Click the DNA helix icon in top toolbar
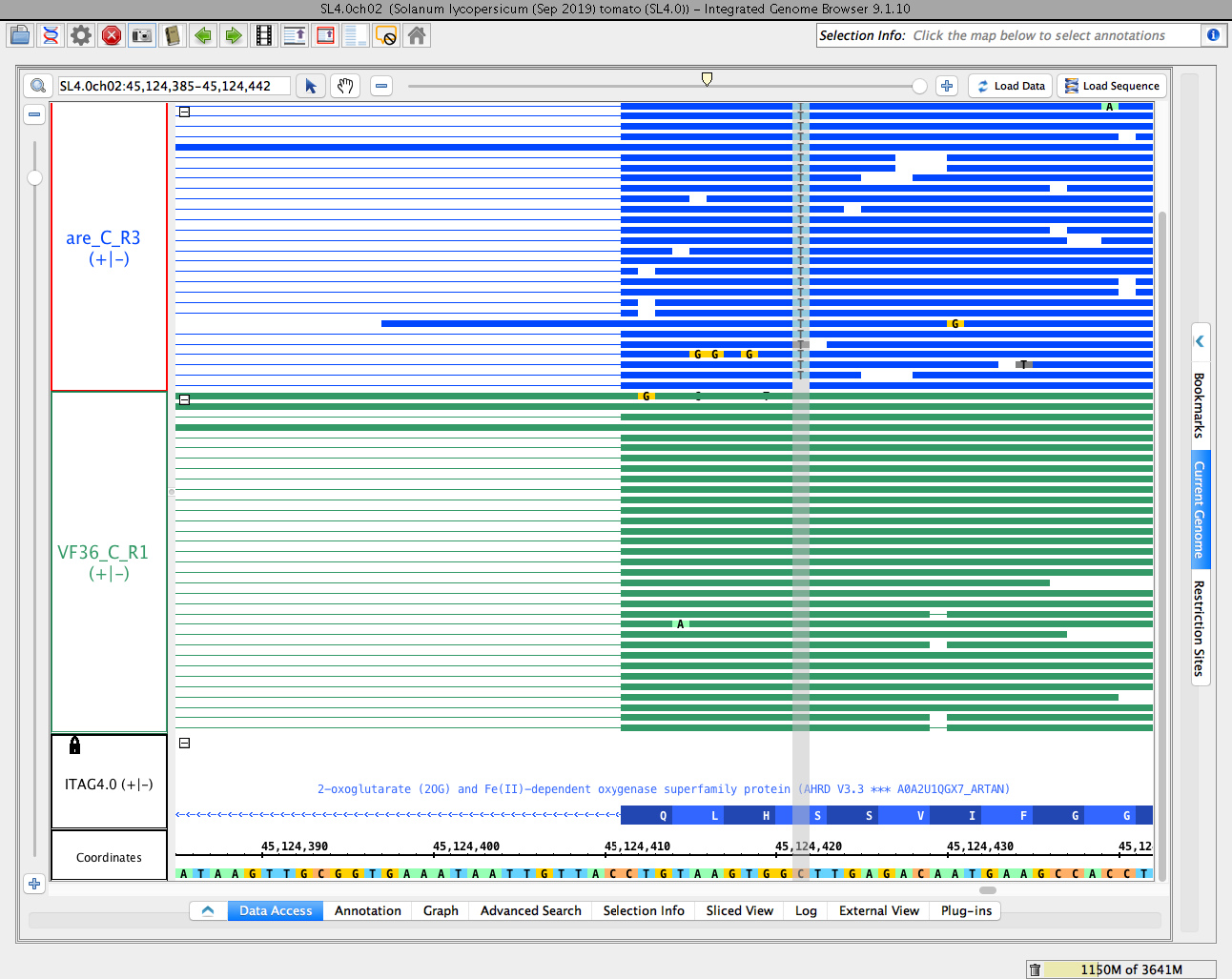Image resolution: width=1232 pixels, height=979 pixels. [x=51, y=36]
